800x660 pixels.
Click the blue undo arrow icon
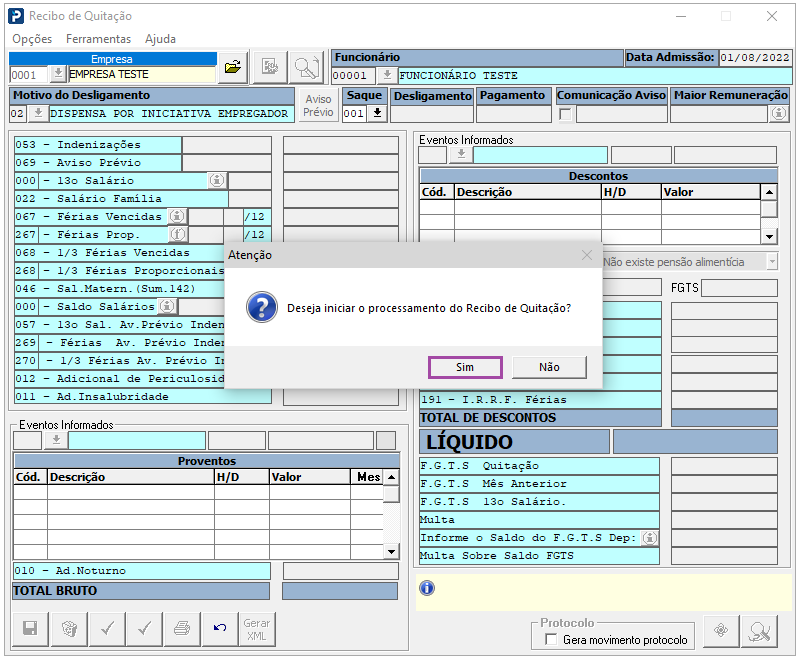point(220,629)
